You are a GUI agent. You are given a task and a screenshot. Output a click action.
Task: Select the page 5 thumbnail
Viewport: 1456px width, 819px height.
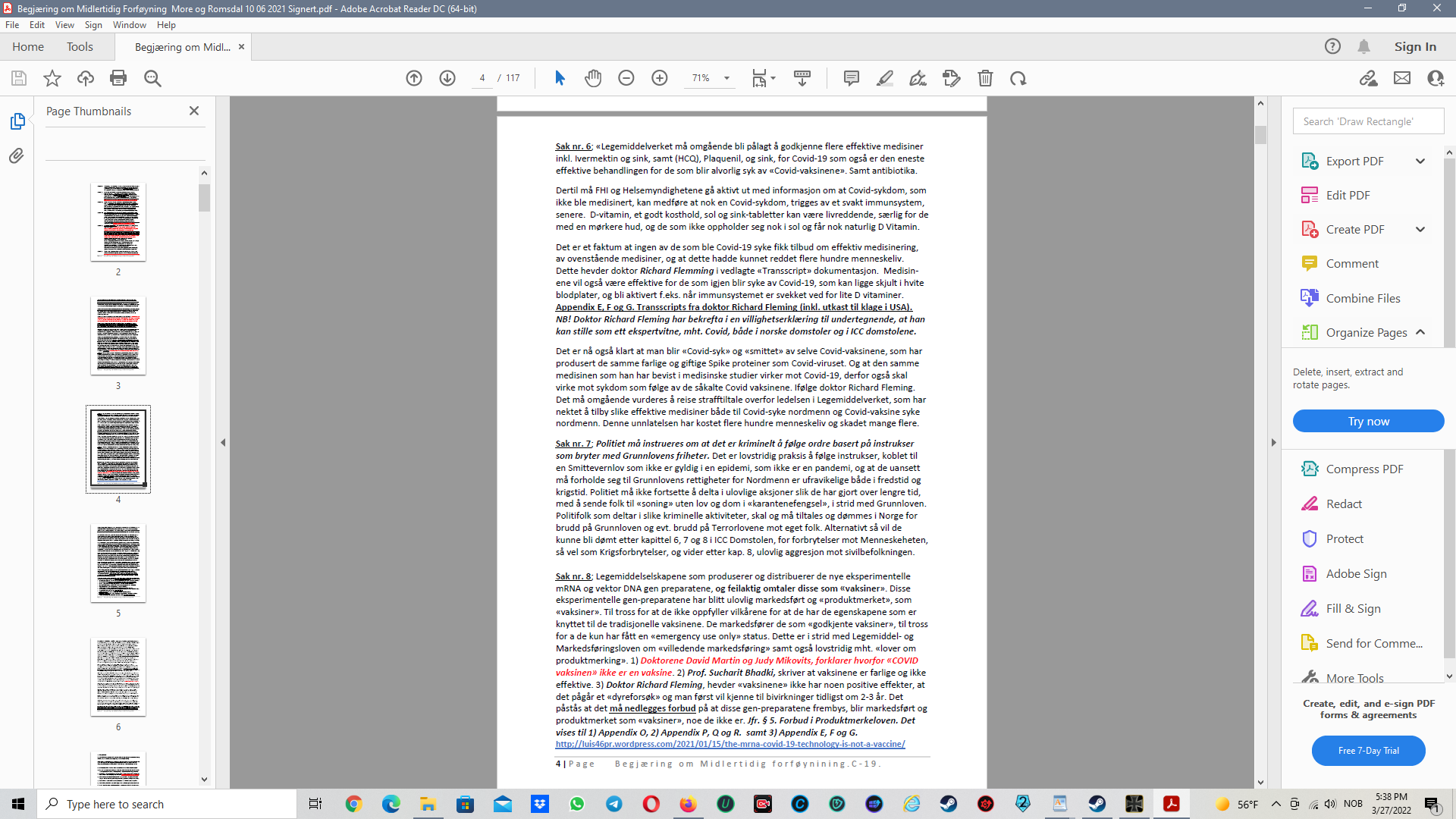click(x=118, y=563)
